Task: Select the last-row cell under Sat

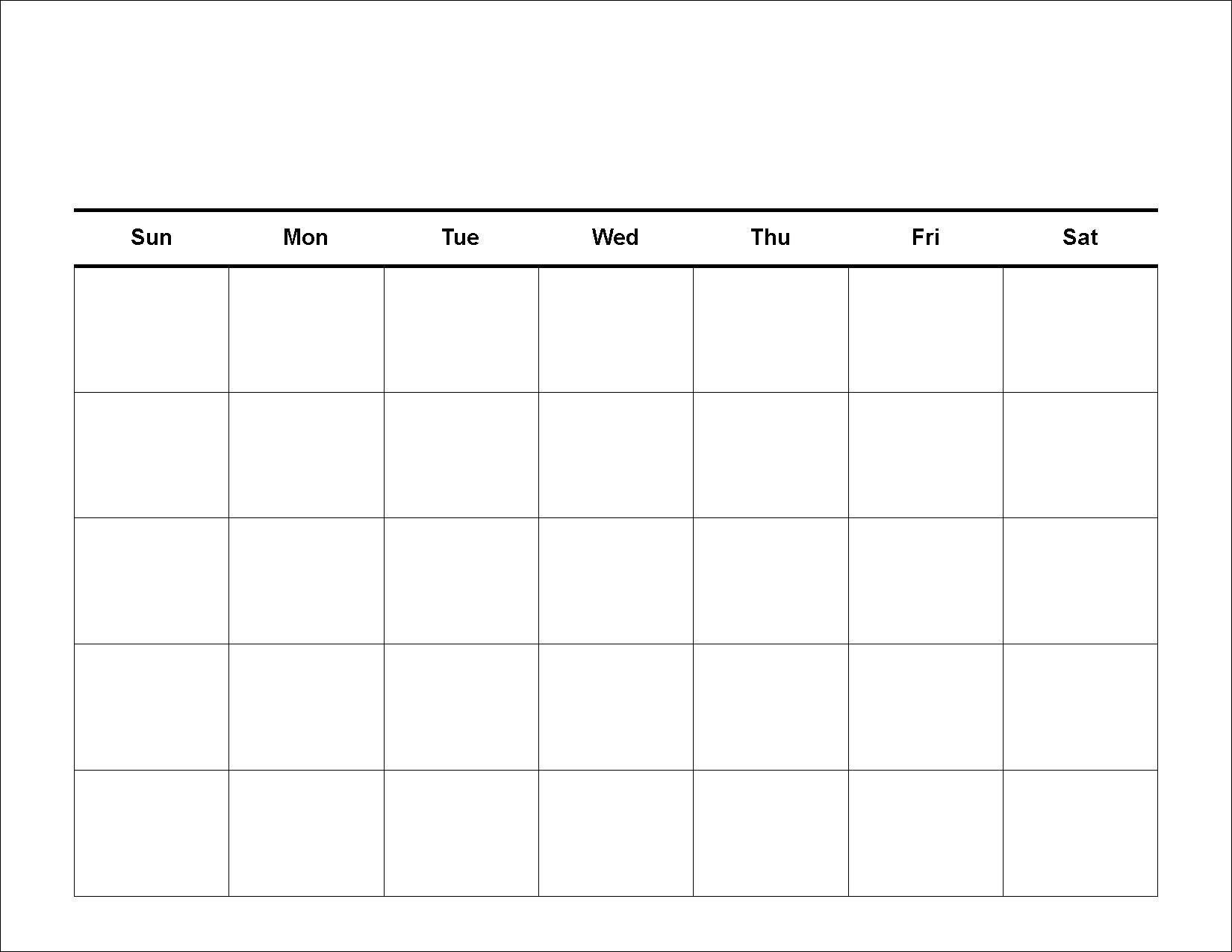Action: tap(1080, 833)
